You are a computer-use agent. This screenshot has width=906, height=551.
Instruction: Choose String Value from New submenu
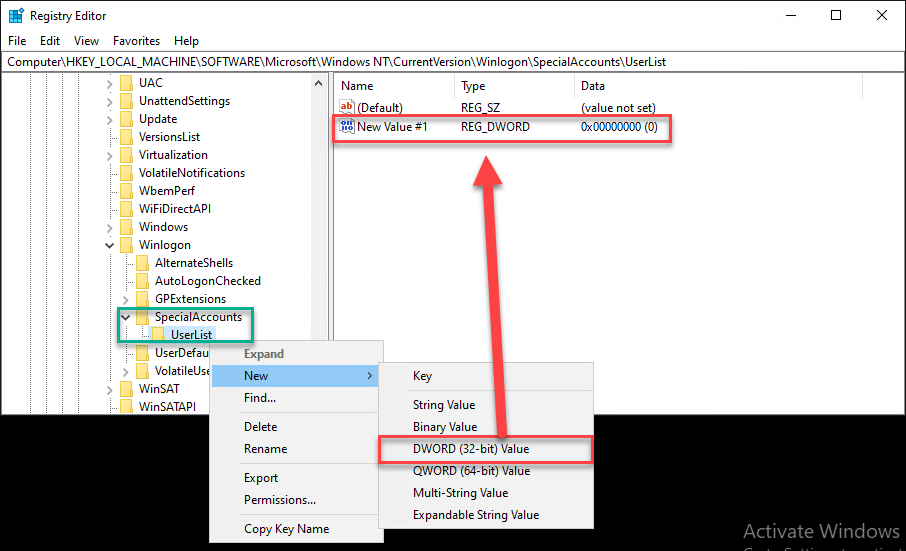[x=444, y=405]
